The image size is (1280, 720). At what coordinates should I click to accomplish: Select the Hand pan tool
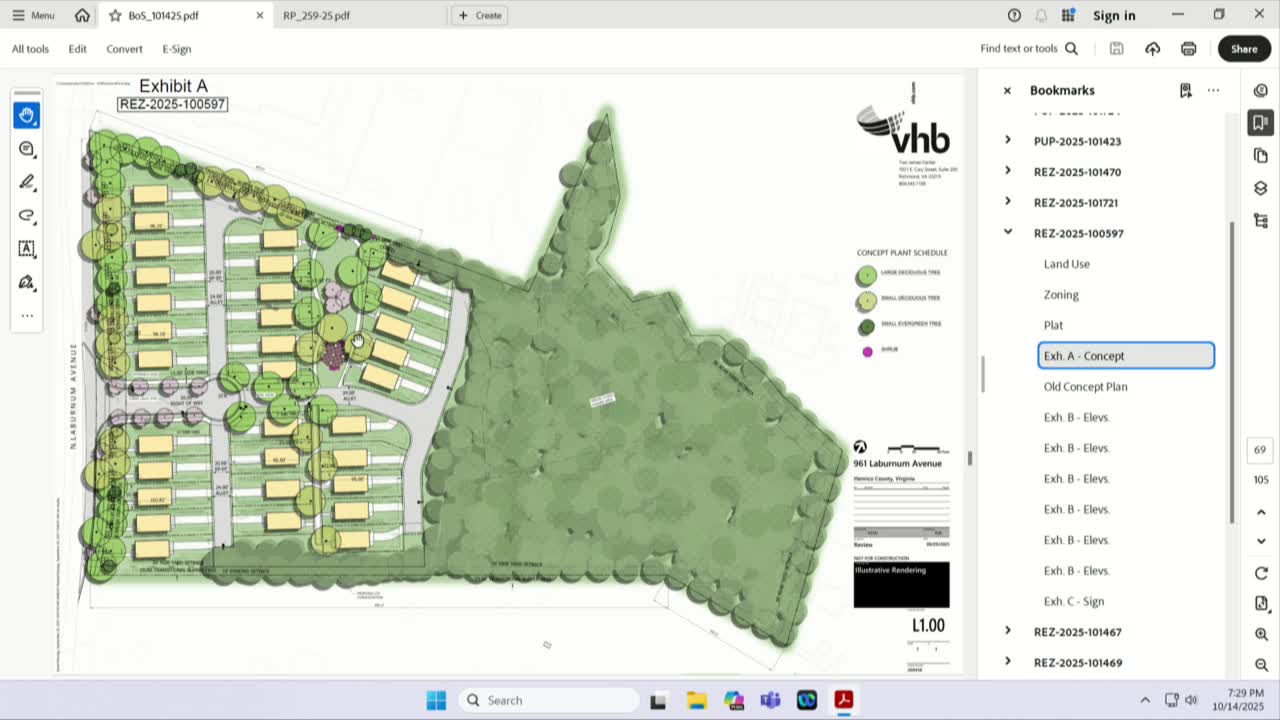pos(27,115)
